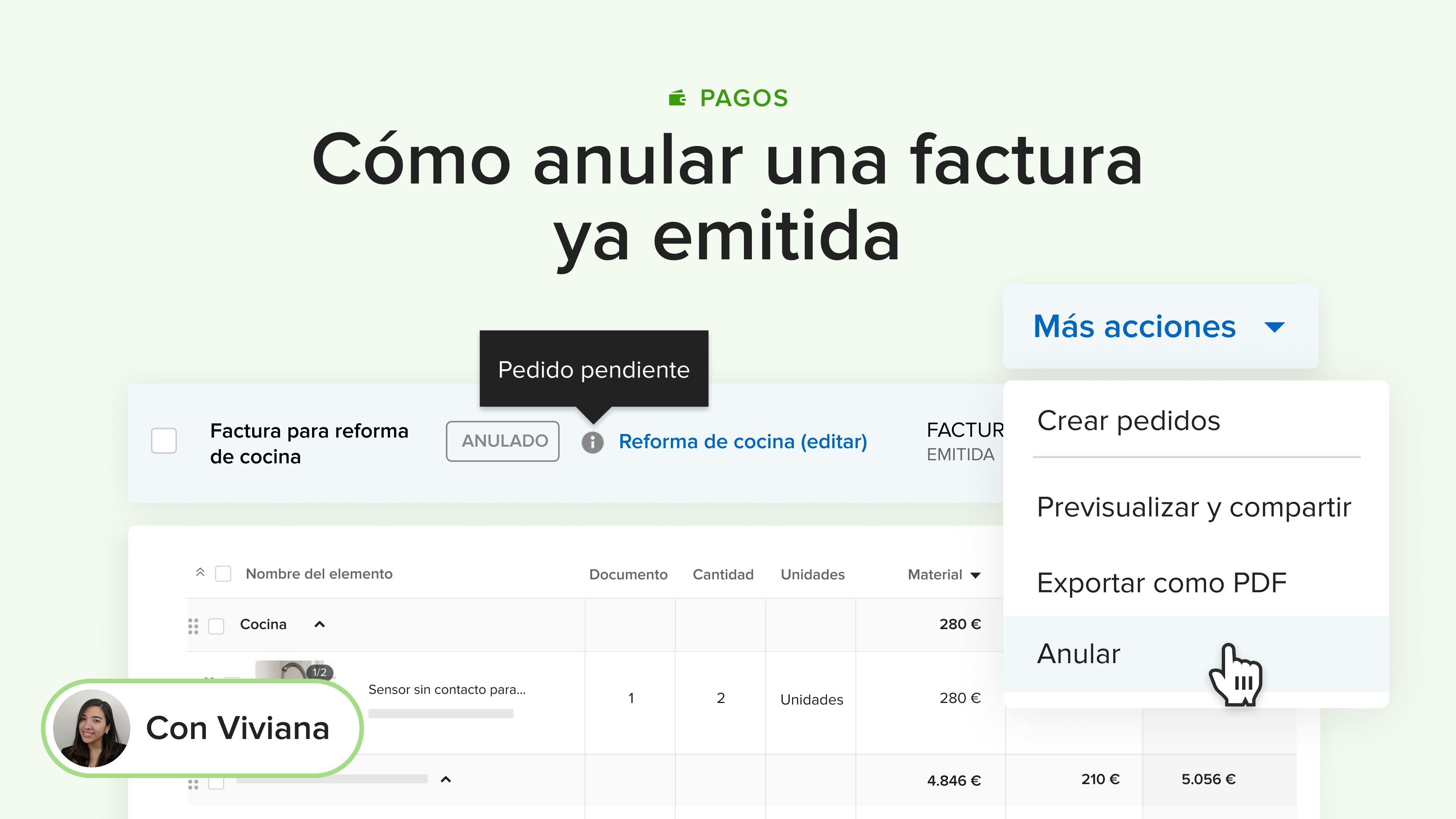Collapse the section showing 4.846 €
Viewport: 1456px width, 819px height.
click(x=446, y=780)
